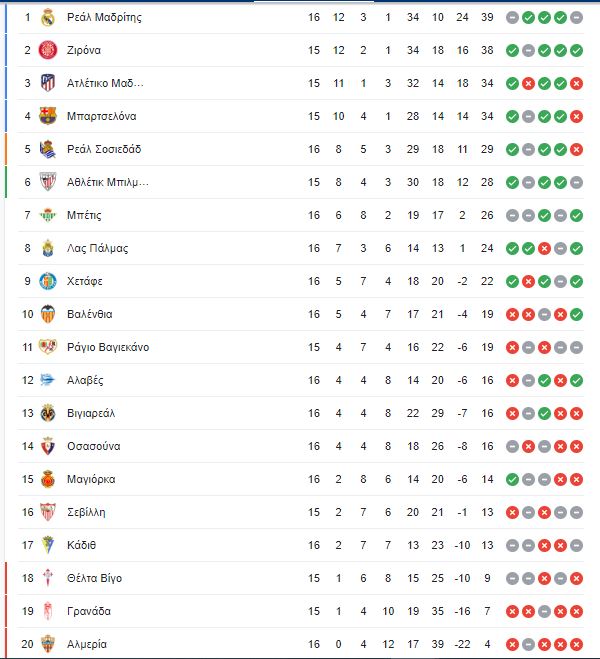Image resolution: width=600 pixels, height=659 pixels.
Task: Click the Almería team logo
Action: (48, 644)
